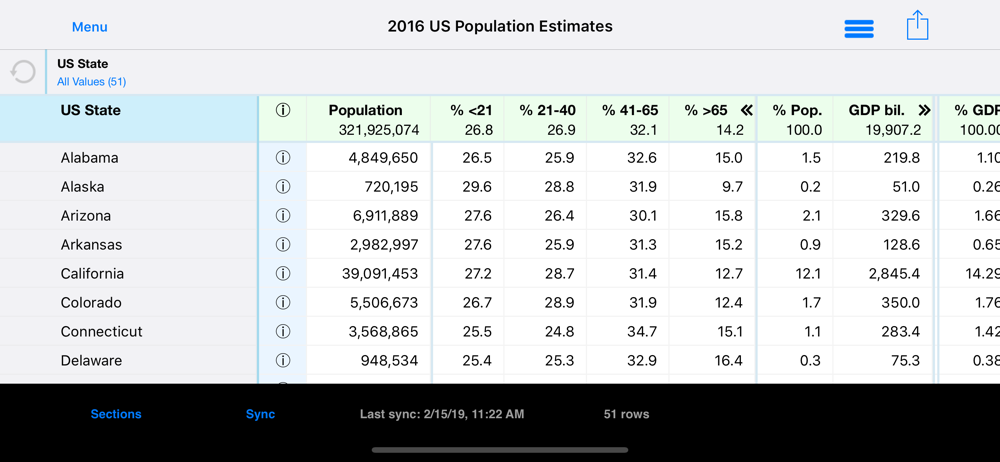Open the hamburger list menu icon
This screenshot has height=462, width=1000.
point(859,28)
